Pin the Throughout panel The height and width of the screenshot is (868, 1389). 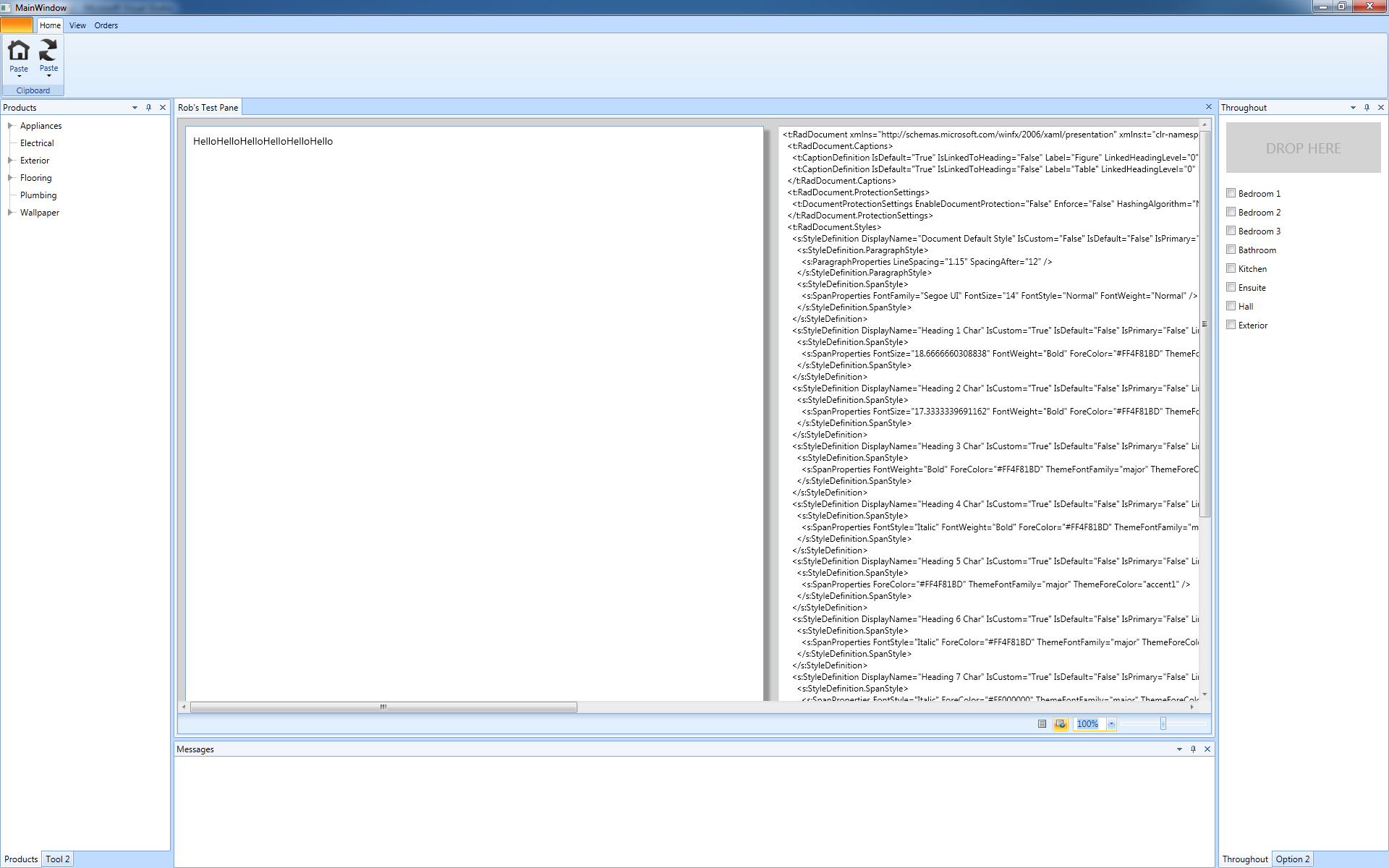[1367, 108]
